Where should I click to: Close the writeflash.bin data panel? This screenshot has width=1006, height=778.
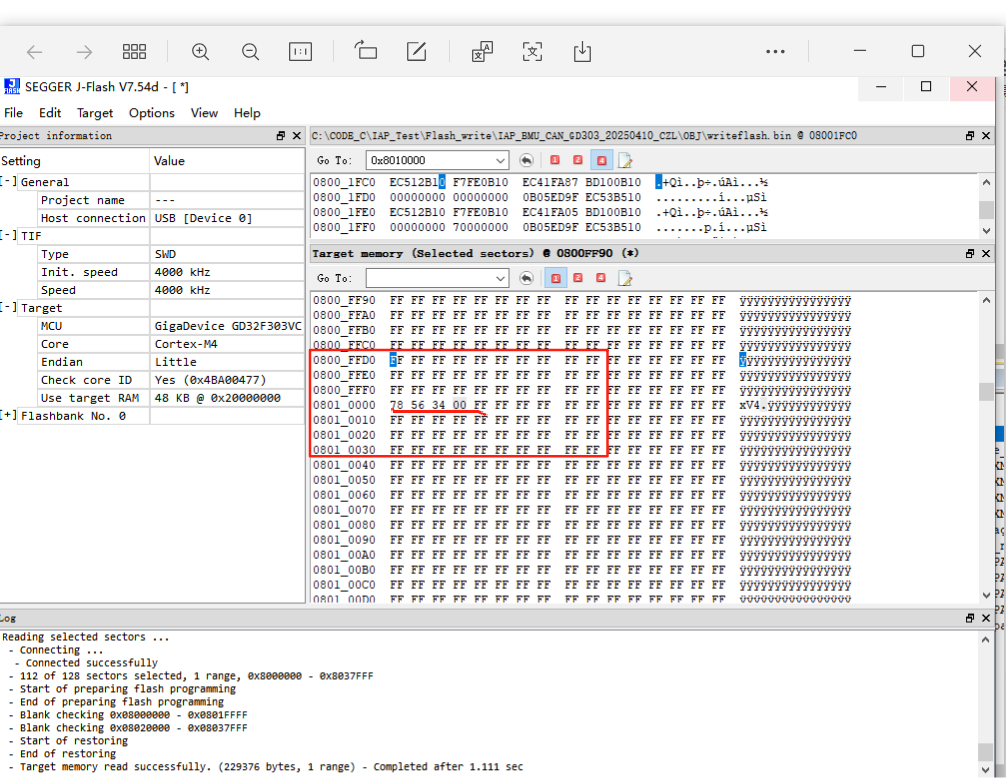point(986,135)
